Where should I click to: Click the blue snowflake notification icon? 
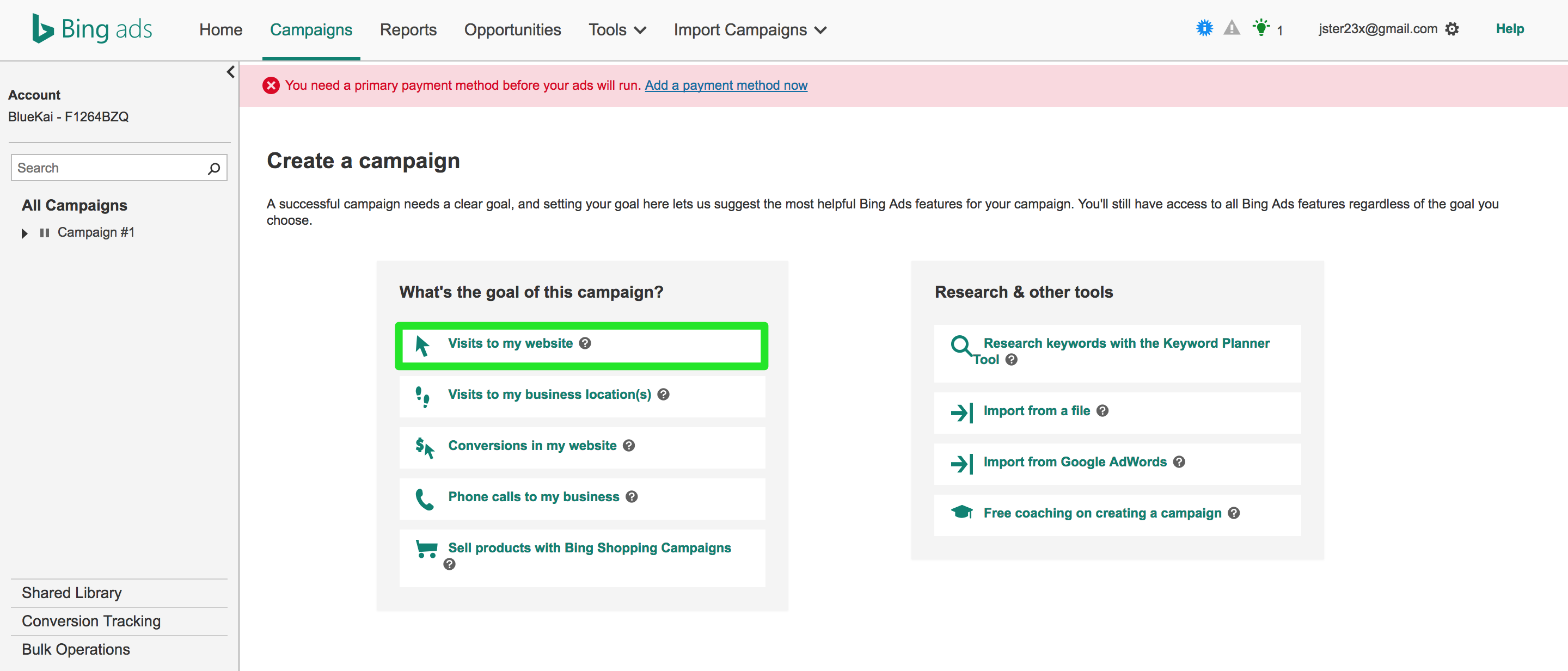(1204, 28)
